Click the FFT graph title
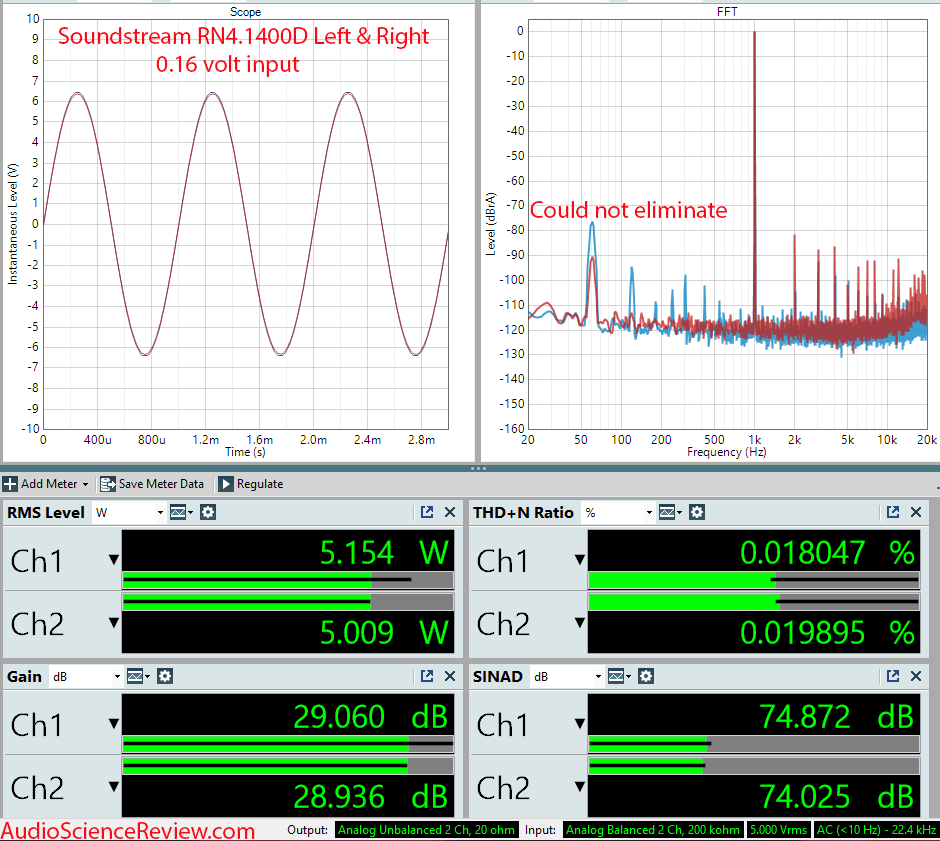The height and width of the screenshot is (841, 940). pyautogui.click(x=727, y=11)
